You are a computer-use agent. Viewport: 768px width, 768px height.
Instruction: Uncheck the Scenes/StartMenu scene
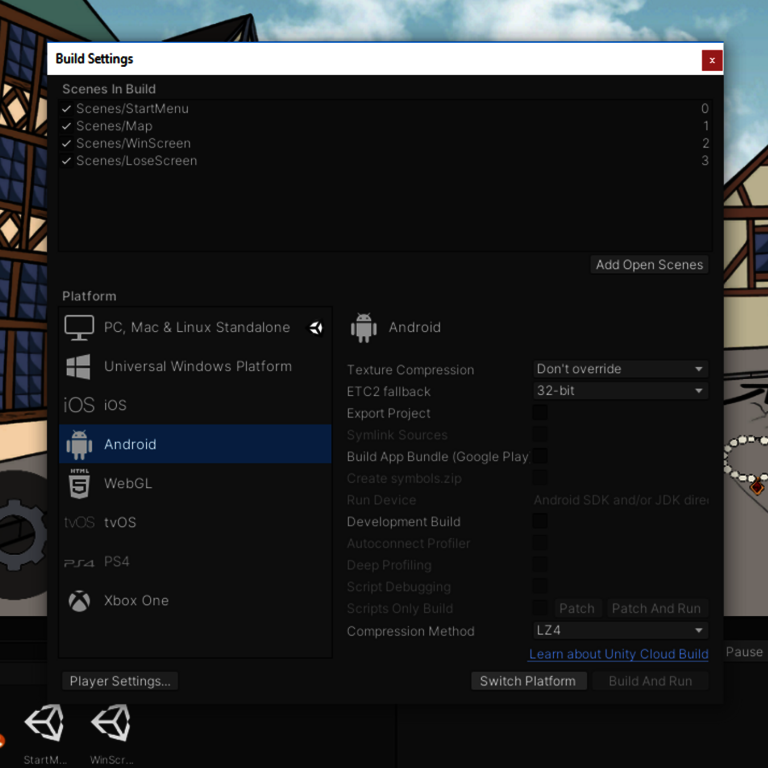tap(67, 109)
